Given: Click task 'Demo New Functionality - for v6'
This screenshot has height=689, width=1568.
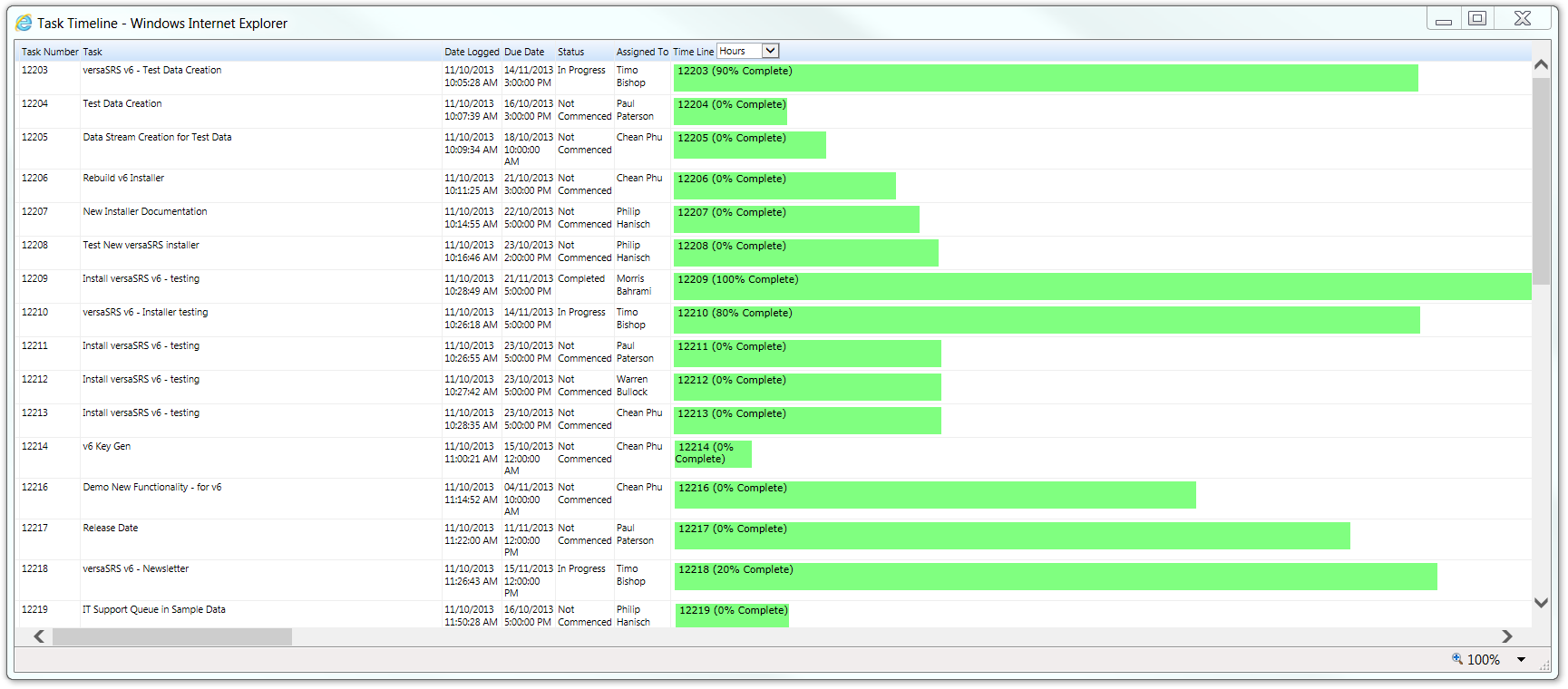Looking at the screenshot, I should (151, 487).
